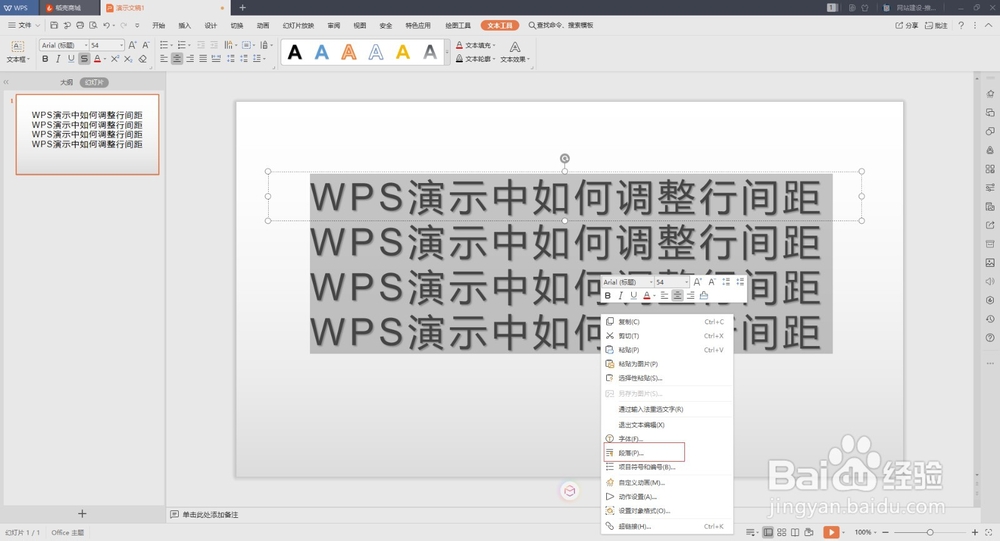Screen dimensions: 1000x541
Task: Choose 复制(C) from the context menu
Action: tap(666, 322)
